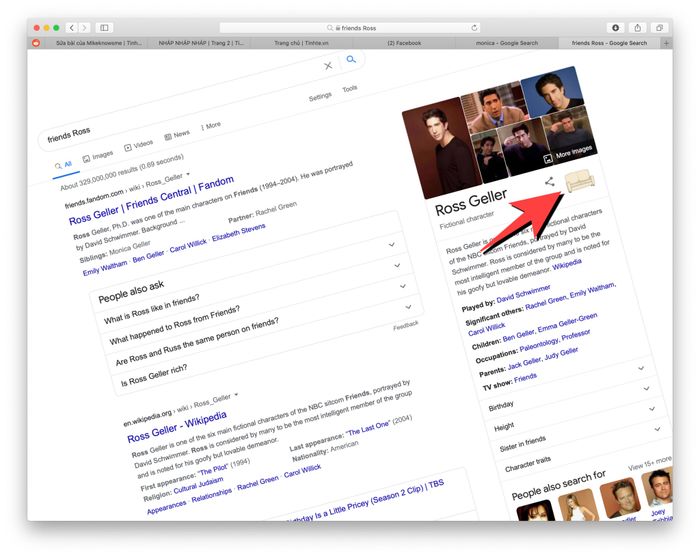Screen dimensions: 700x557
Task: Open the TBS Season 2 Clip video link
Action: 366,502
